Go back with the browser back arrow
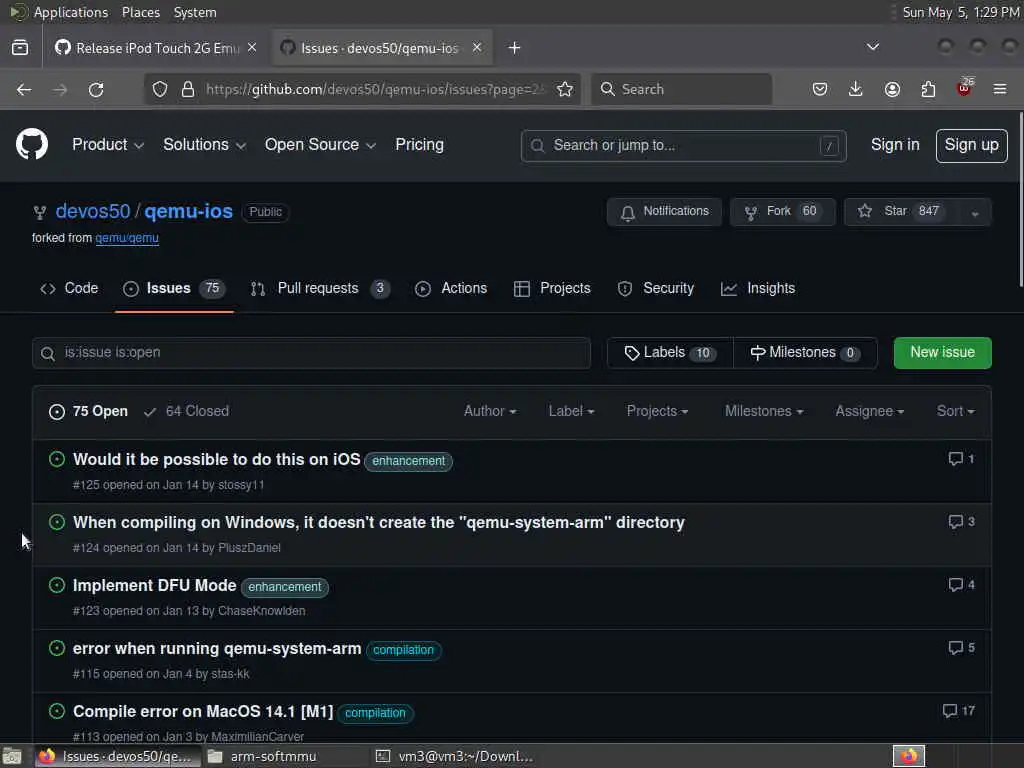1024x768 pixels. click(24, 89)
